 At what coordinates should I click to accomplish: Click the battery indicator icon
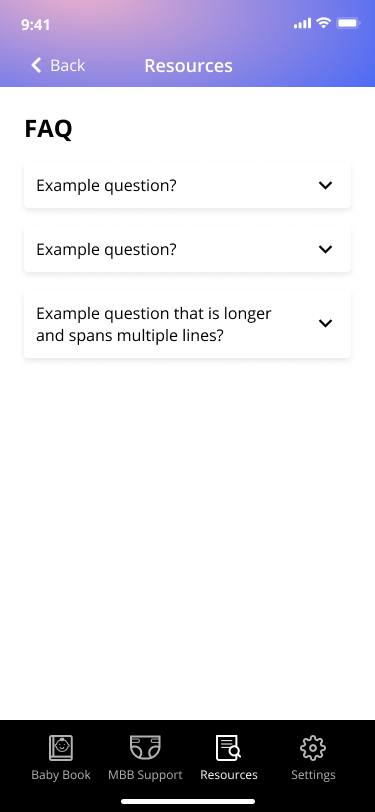[x=348, y=23]
